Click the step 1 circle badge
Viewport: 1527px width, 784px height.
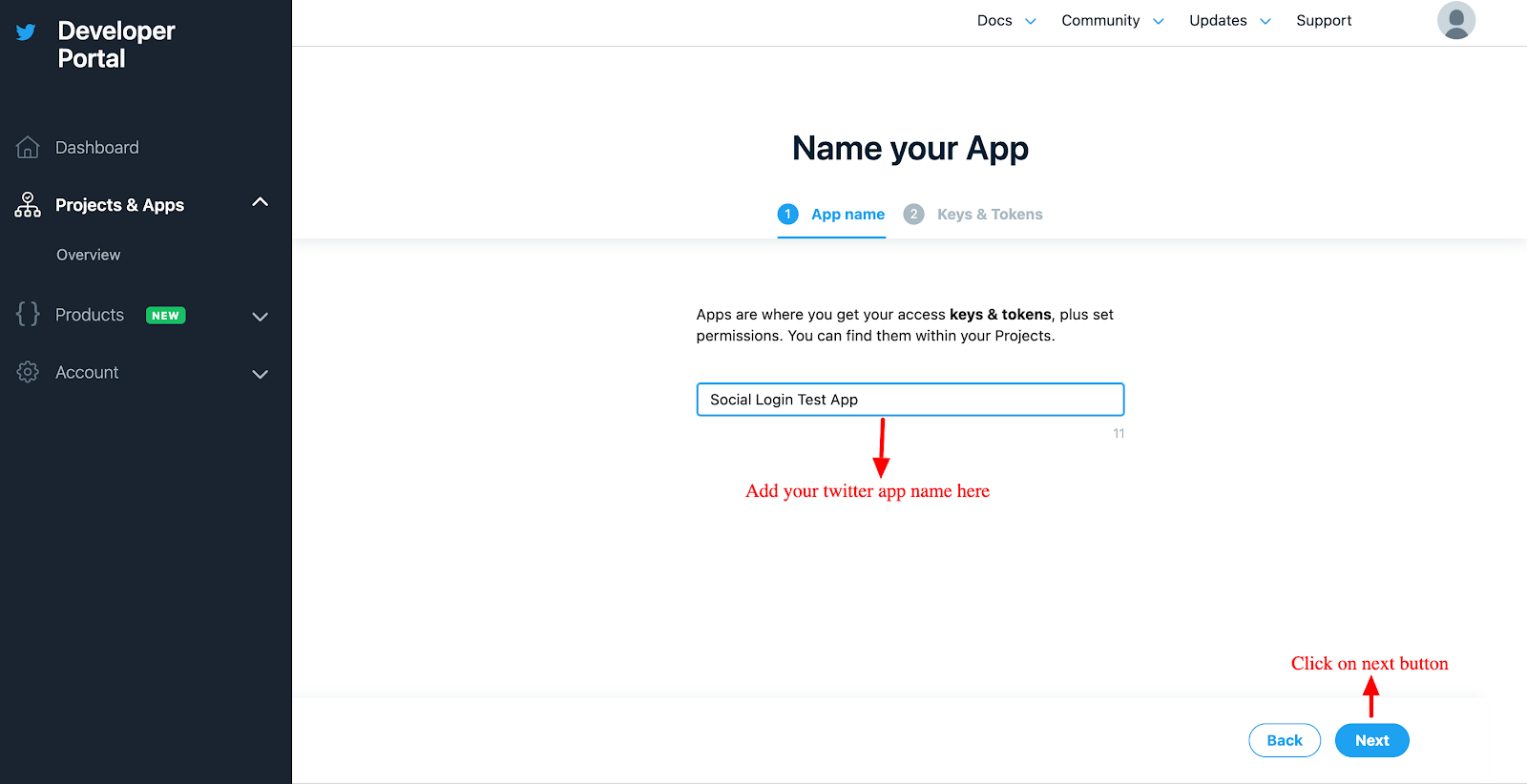(787, 214)
